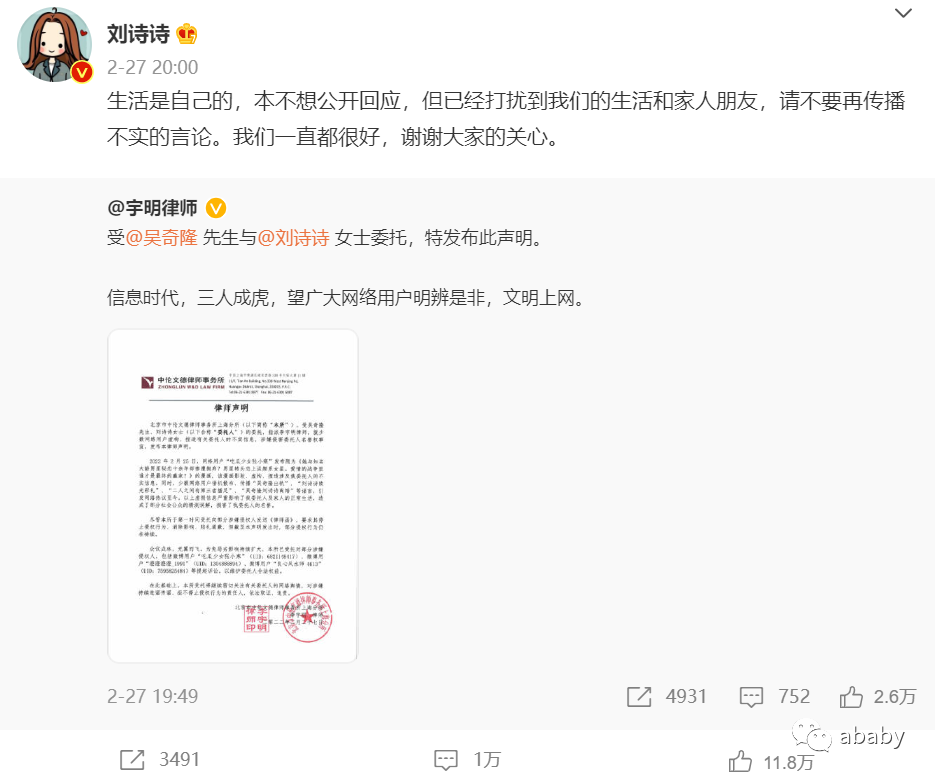Screen dimensions: 935x779
Task: Open @宇明律师's profile link
Action: [x=152, y=208]
